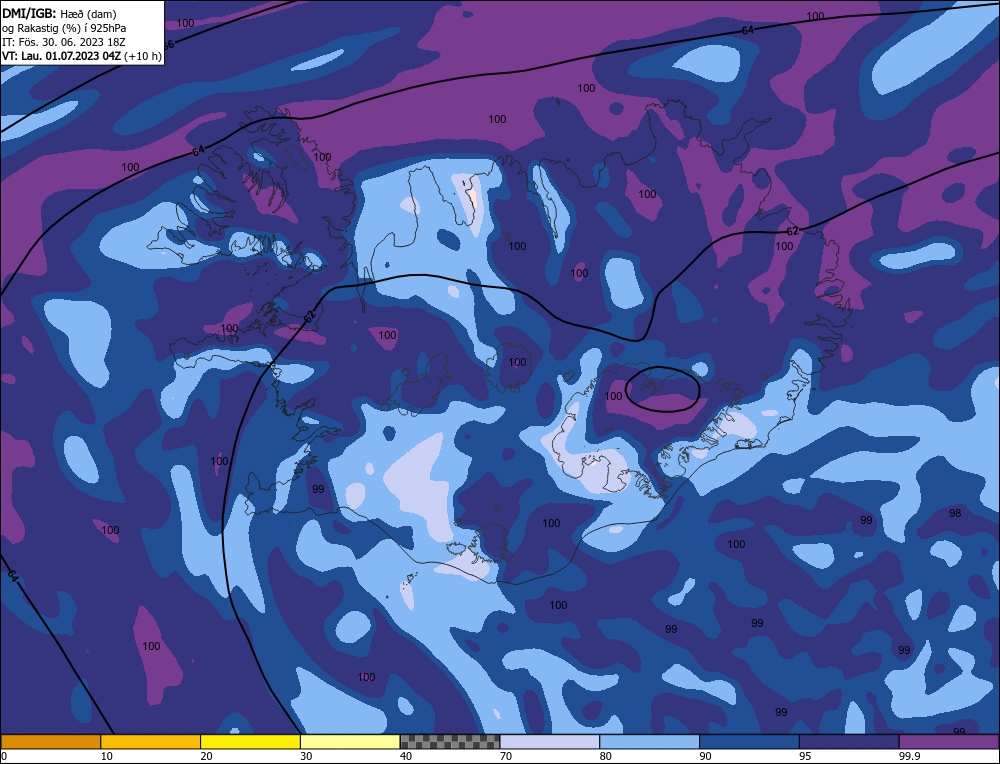Click the 'IT: Fös. 30. 06. 2023 18Z' line
This screenshot has width=1000, height=764.
[64, 42]
